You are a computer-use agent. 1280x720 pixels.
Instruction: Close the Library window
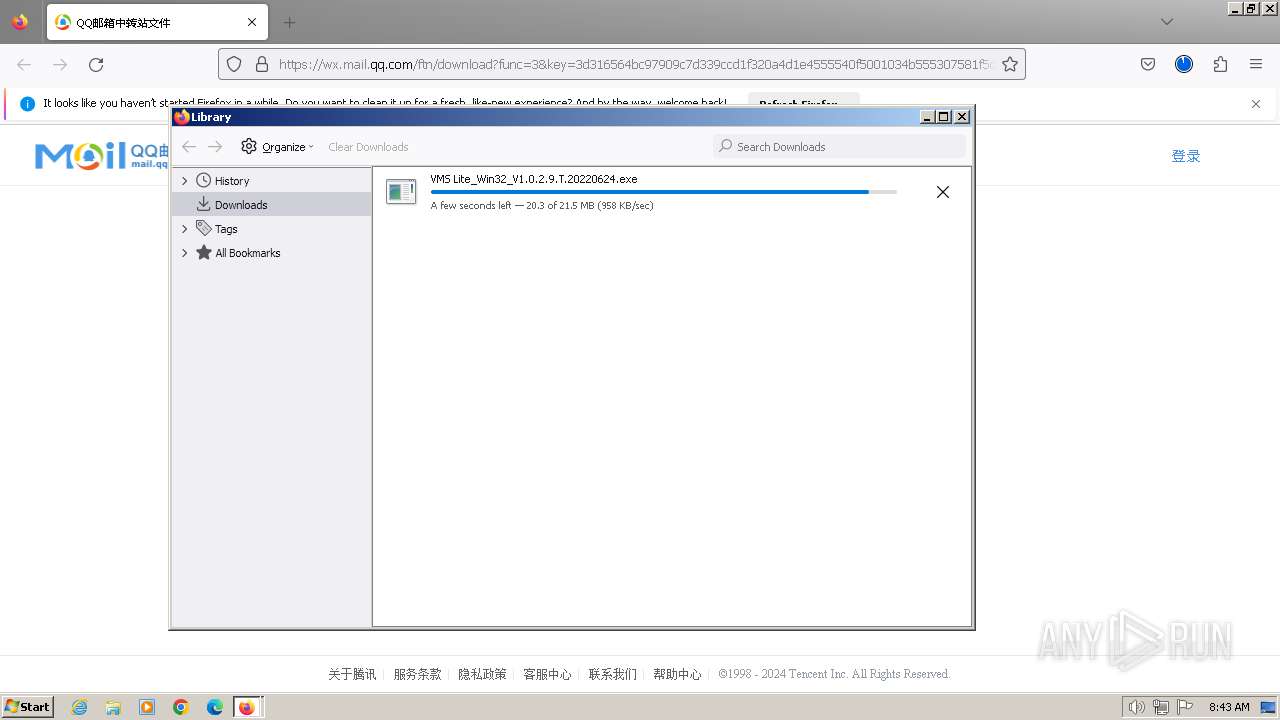click(962, 117)
